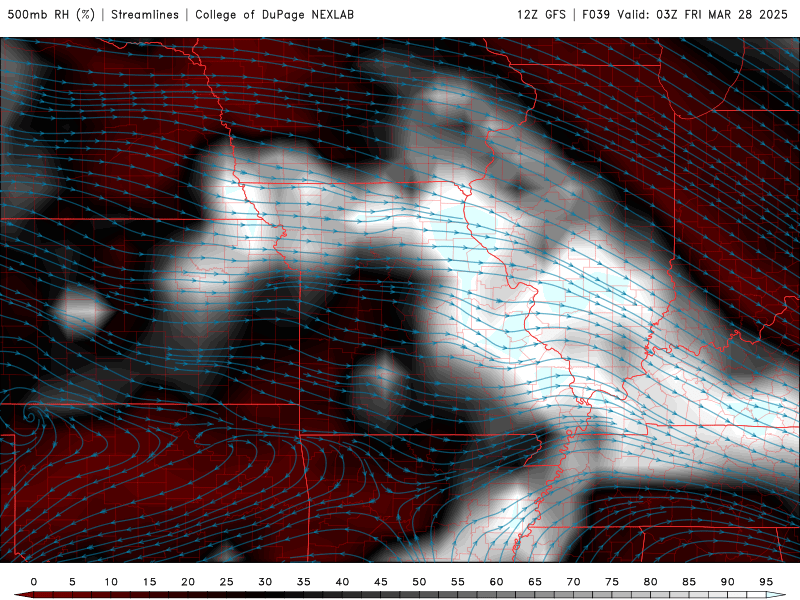Click "College of DuPage NEXLAB" text
800x600 pixels.
(x=274, y=14)
